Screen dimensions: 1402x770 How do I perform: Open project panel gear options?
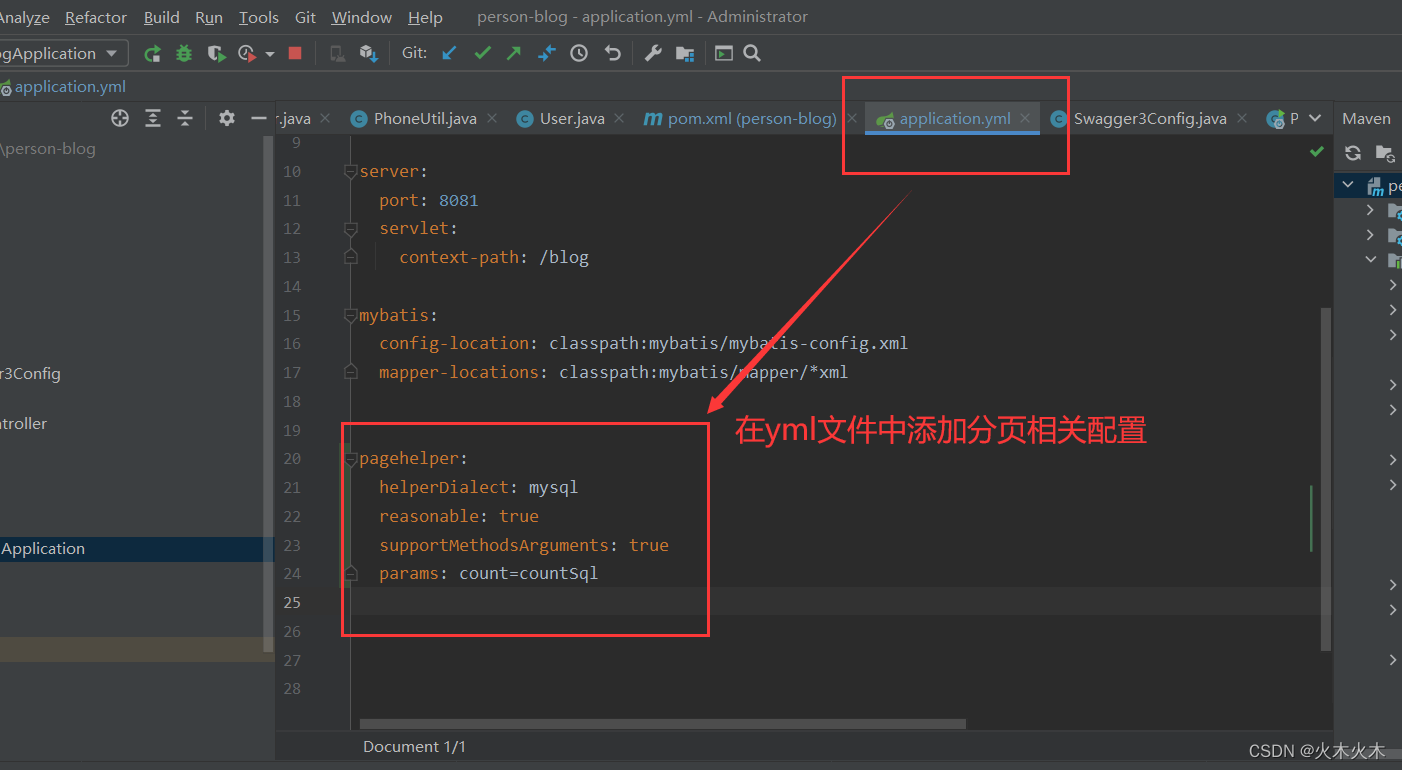point(227,118)
